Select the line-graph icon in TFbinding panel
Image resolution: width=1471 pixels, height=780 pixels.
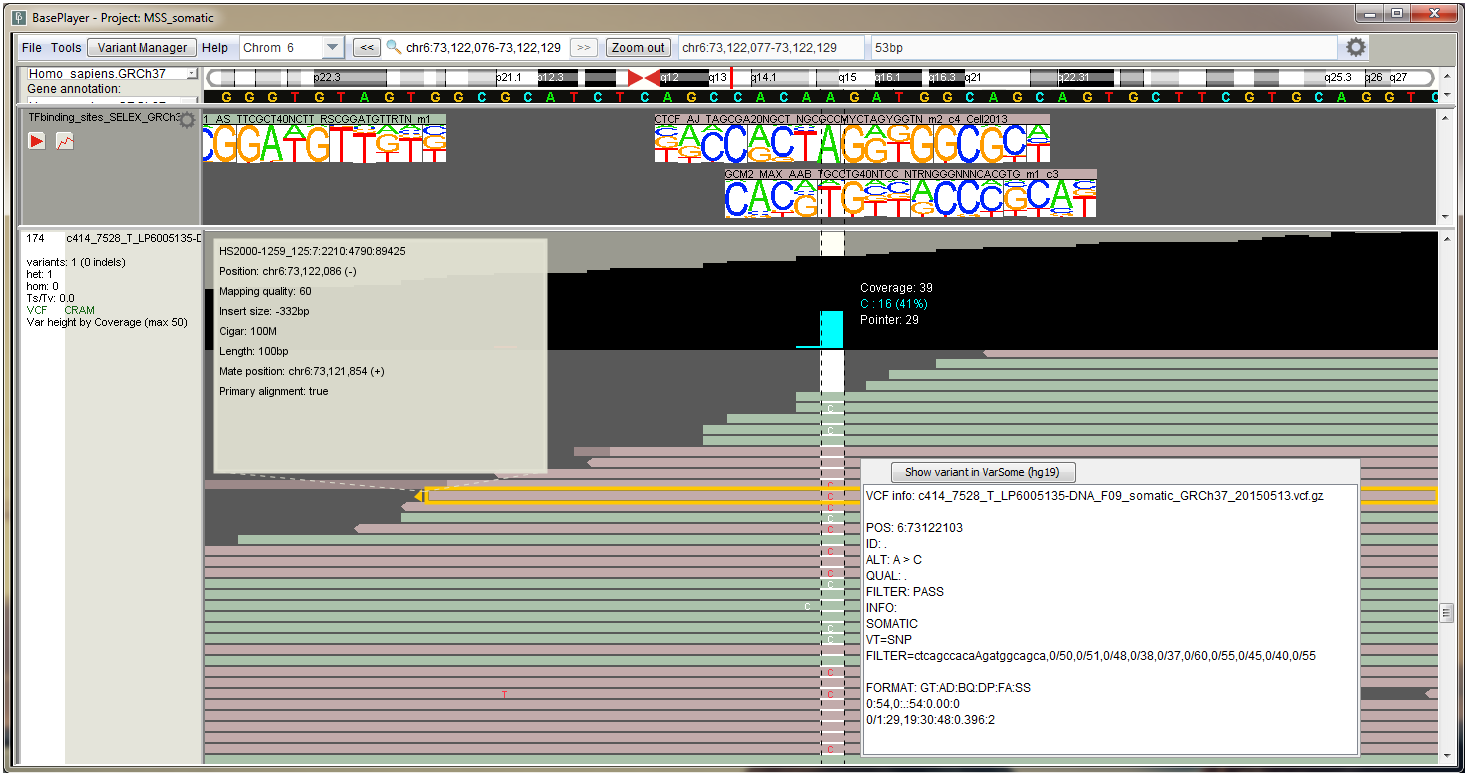tap(64, 141)
